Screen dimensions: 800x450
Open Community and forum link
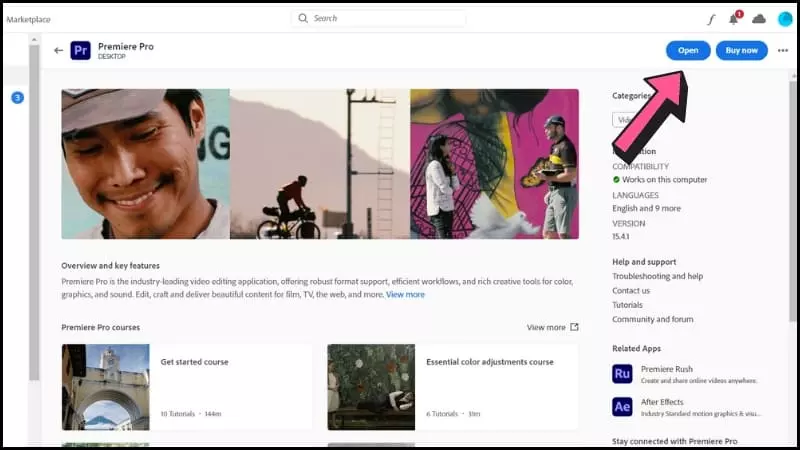[x=653, y=319]
